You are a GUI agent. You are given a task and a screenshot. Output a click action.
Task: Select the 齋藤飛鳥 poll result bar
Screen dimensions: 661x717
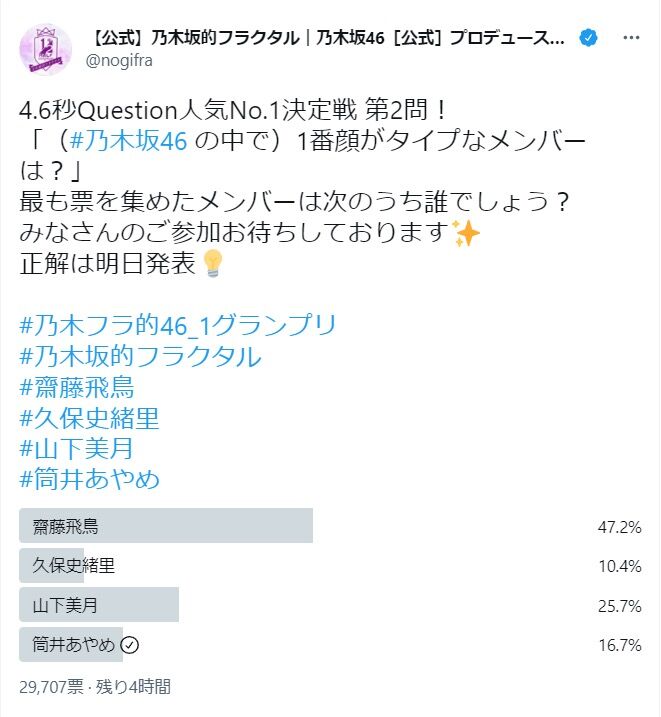coord(166,525)
